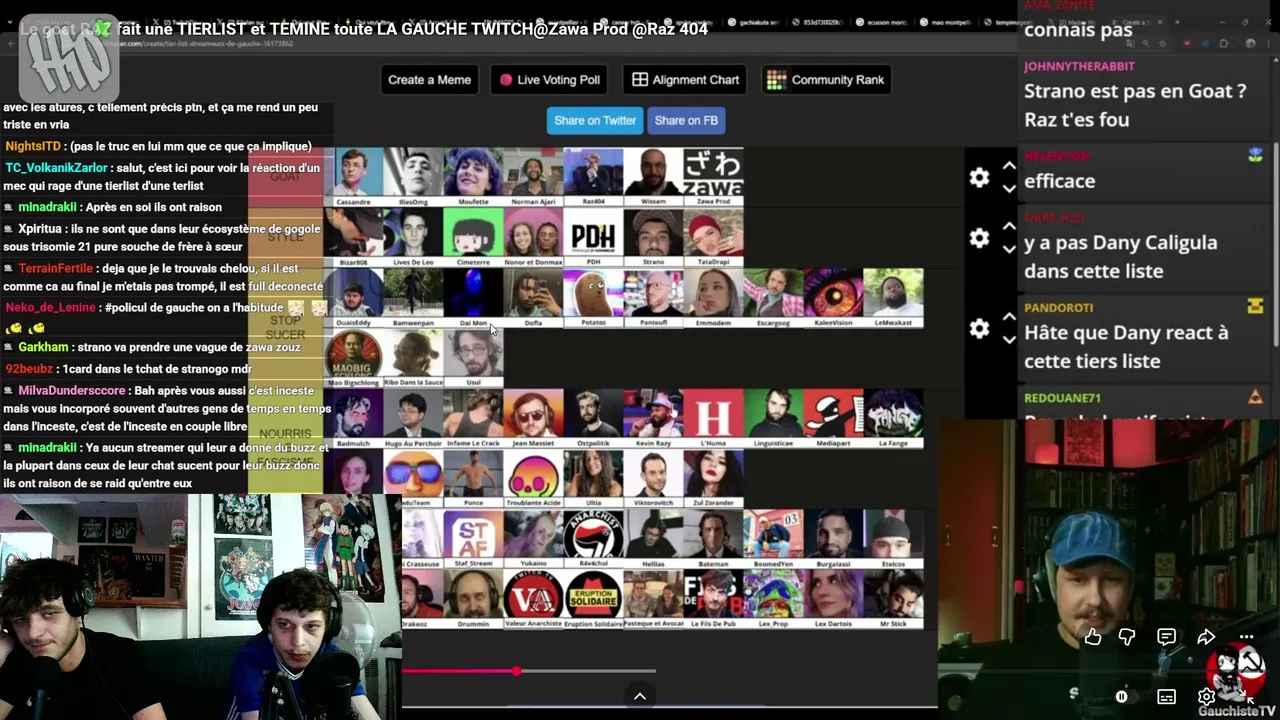
Task: Open the Community Rank view
Action: (x=826, y=80)
